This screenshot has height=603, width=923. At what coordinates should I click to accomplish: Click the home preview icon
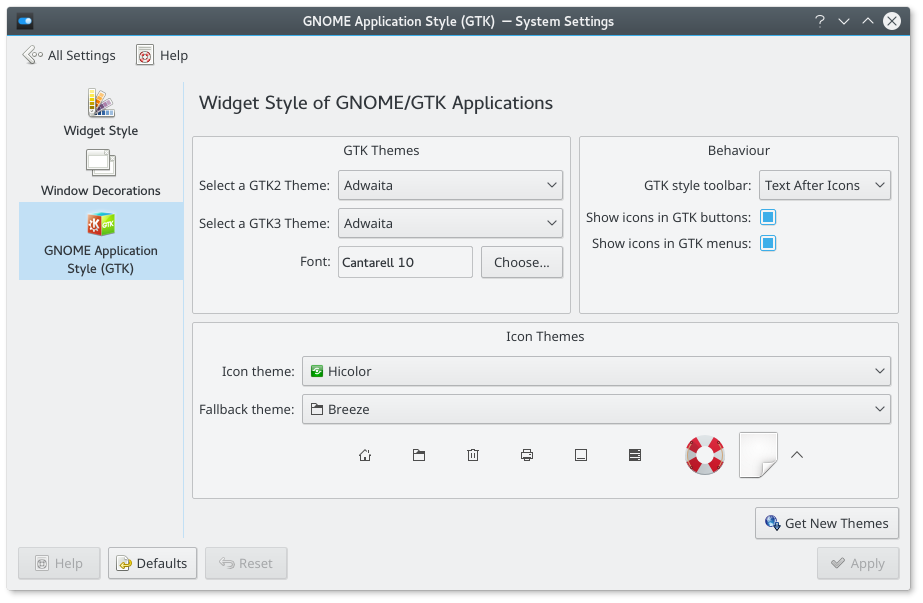pyautogui.click(x=365, y=455)
